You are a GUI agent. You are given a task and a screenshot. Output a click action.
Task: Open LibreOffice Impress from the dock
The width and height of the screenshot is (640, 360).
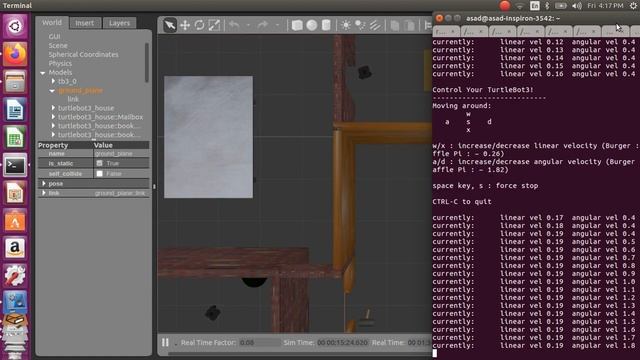coord(15,193)
